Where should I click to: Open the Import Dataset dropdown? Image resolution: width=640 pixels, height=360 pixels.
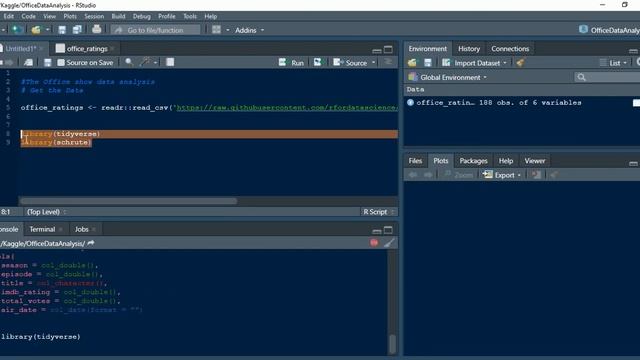pos(475,63)
